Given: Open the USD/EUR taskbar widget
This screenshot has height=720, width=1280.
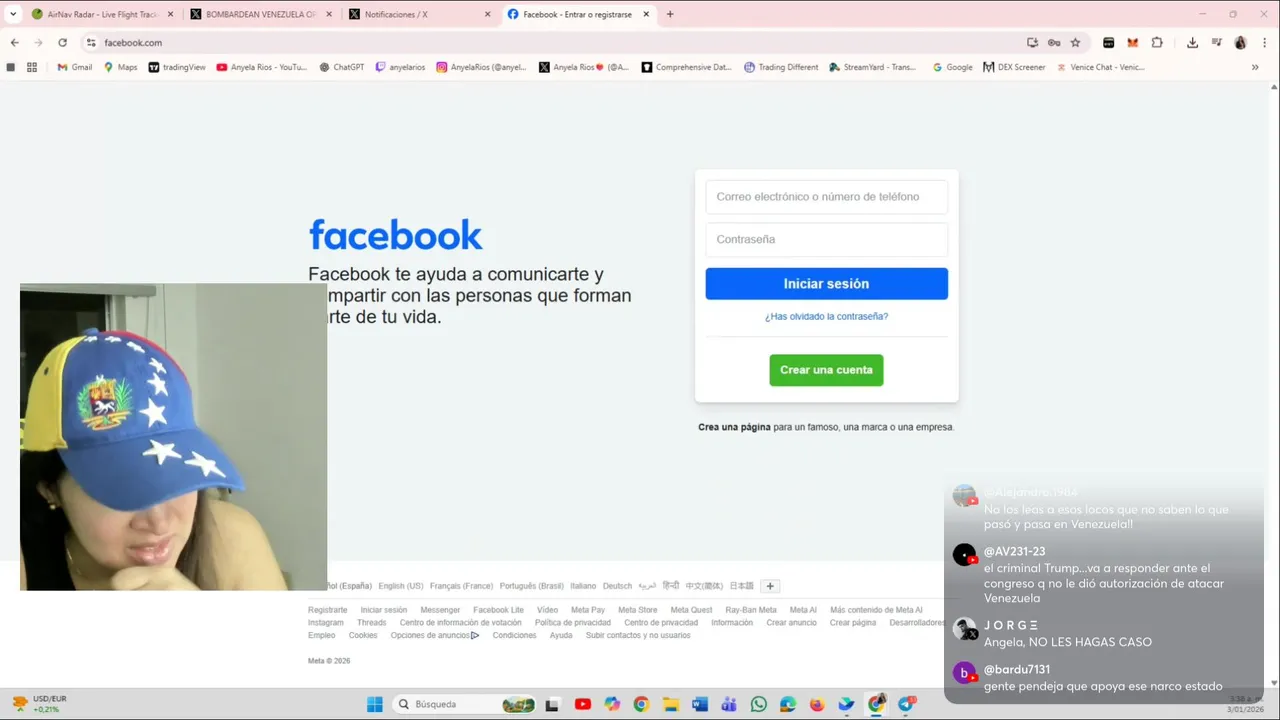Looking at the screenshot, I should (x=40, y=704).
